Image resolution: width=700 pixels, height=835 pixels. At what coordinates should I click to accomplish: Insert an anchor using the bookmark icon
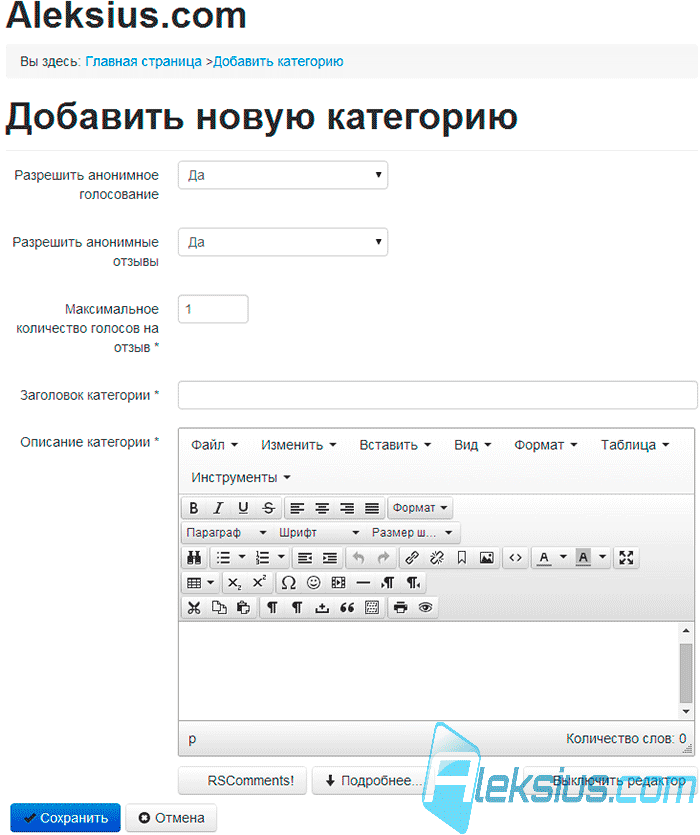(462, 558)
